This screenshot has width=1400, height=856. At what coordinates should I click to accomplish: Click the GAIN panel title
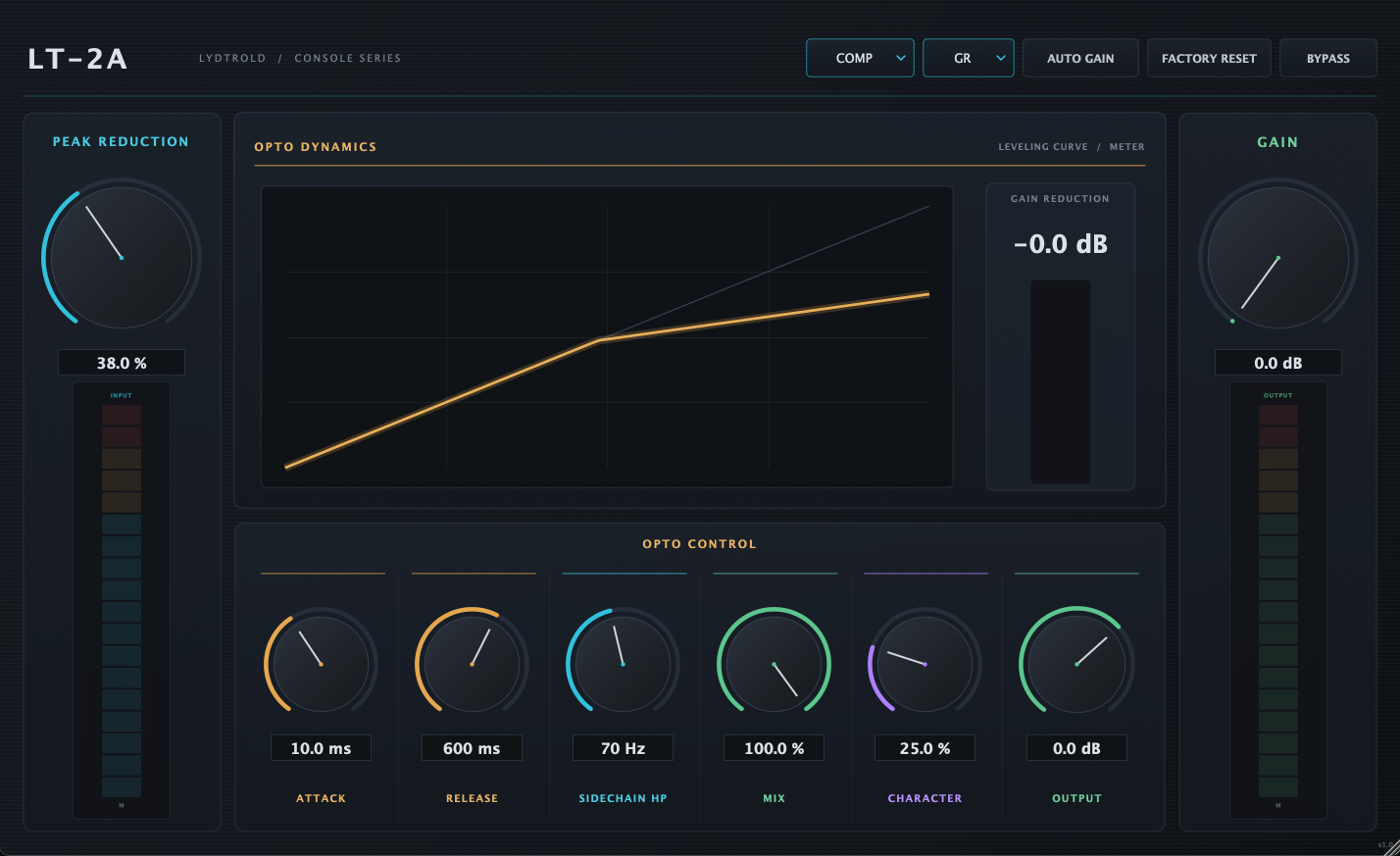[x=1277, y=142]
